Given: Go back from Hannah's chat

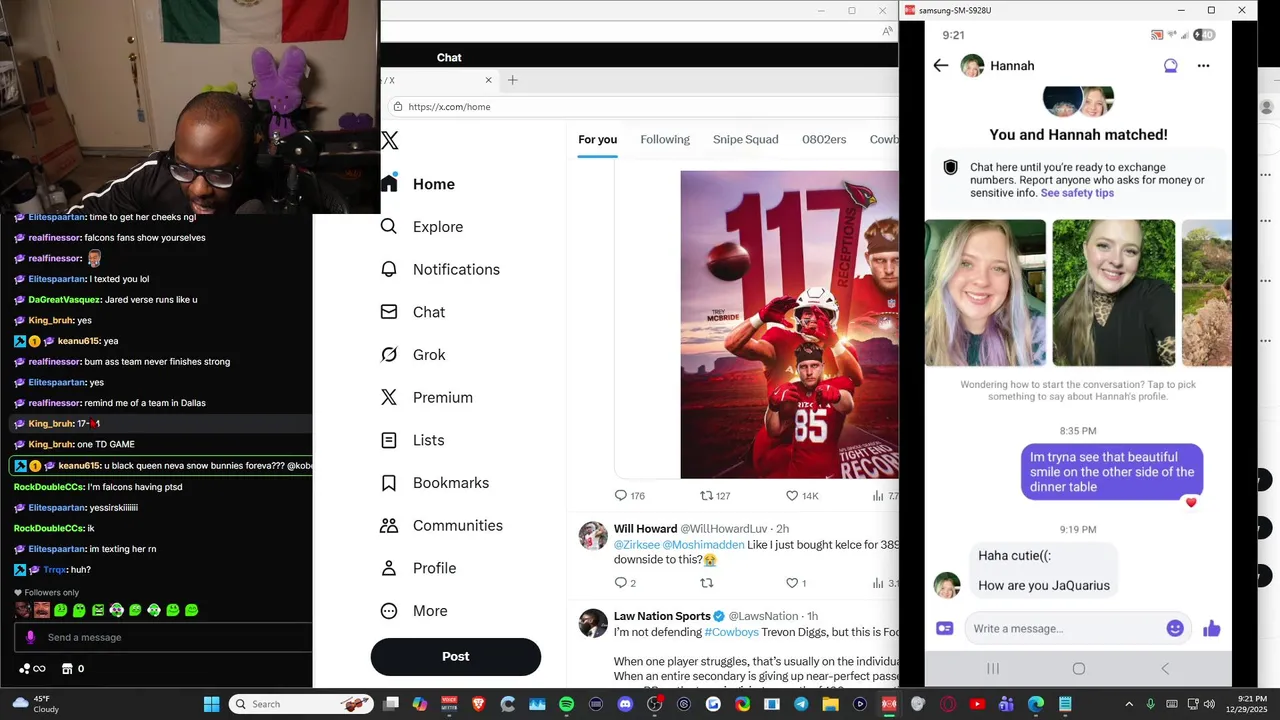Looking at the screenshot, I should 940,66.
